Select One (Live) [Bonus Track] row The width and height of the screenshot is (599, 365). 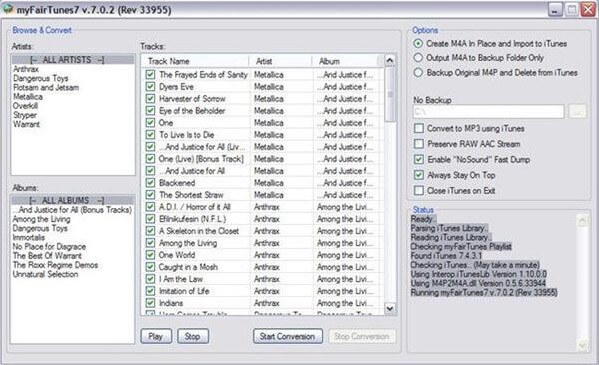262,159
